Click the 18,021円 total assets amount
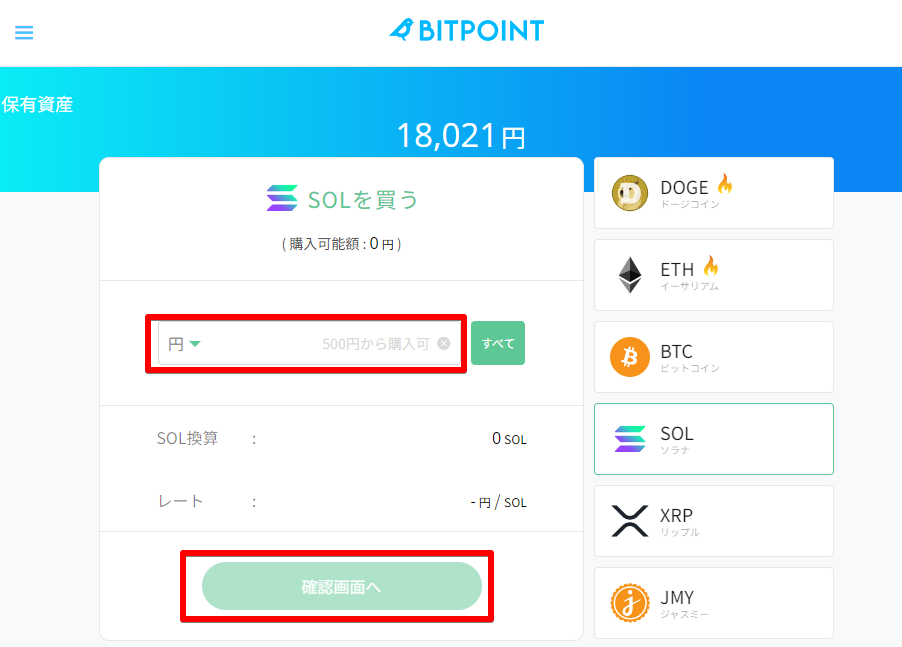The height and width of the screenshot is (647, 902). pos(461,135)
